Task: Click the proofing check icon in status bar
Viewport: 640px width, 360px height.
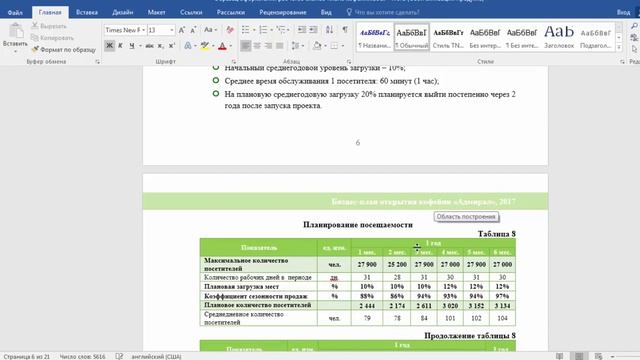Action: pyautogui.click(x=119, y=356)
